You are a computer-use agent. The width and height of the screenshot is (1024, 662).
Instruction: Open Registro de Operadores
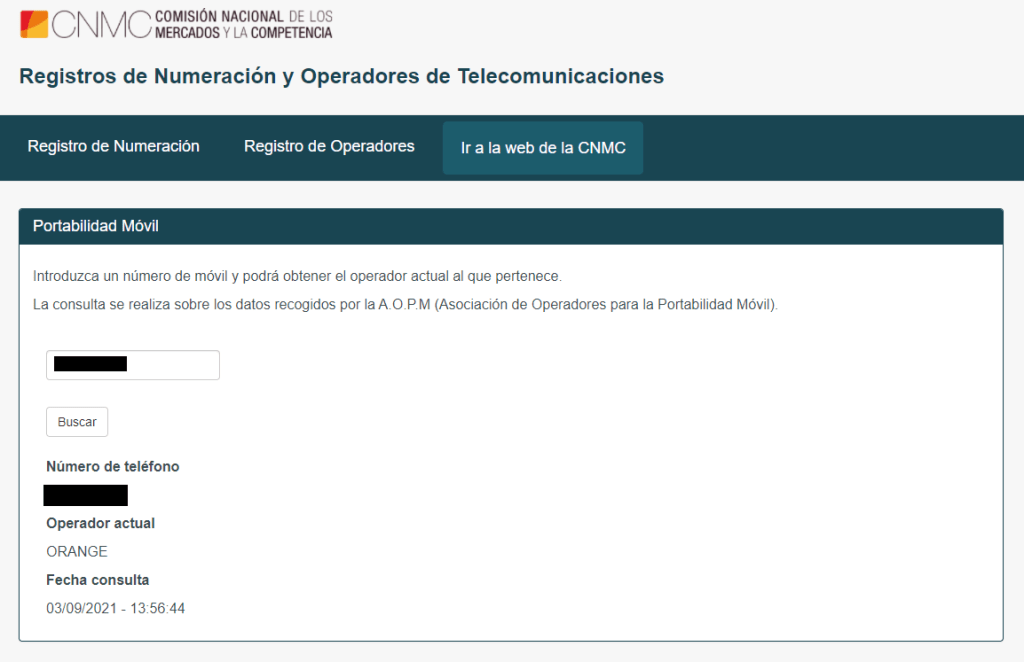click(329, 146)
